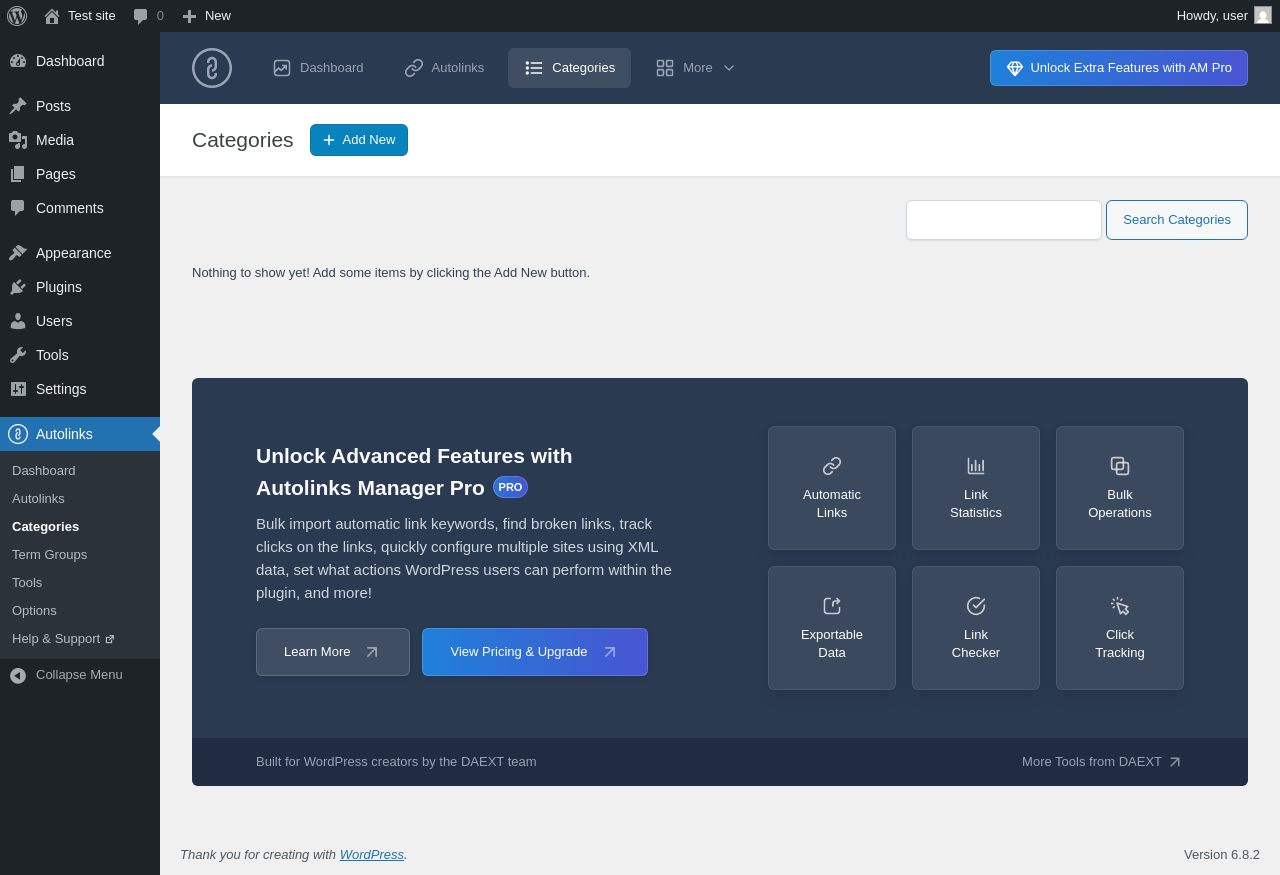The image size is (1280, 875).
Task: Switch to the Autolinks tab in plugin header
Action: tap(444, 68)
